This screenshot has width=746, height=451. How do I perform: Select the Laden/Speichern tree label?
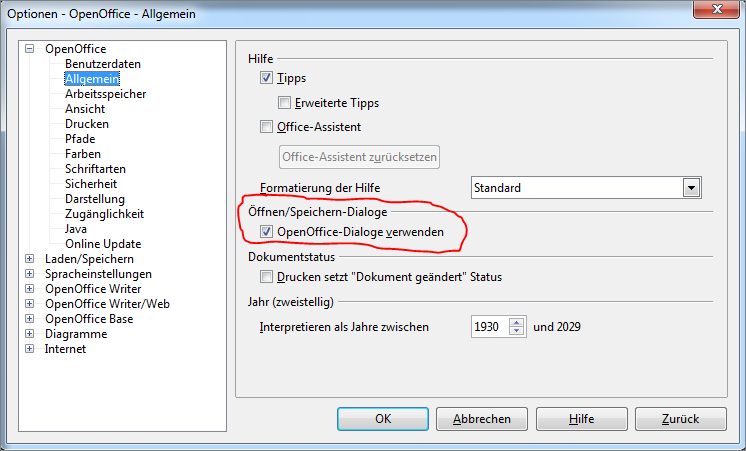(89, 259)
